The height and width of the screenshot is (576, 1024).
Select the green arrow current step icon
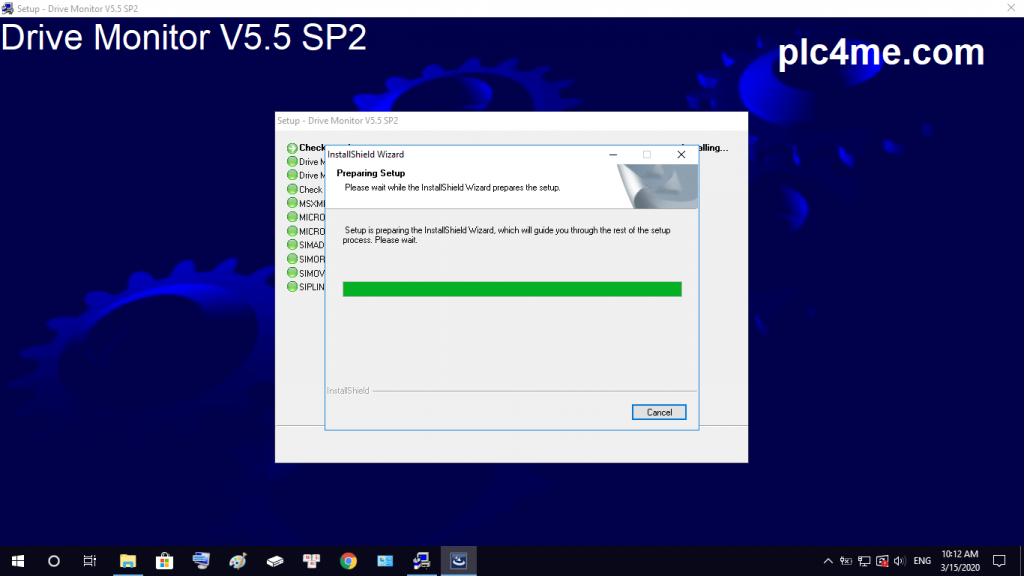tap(292, 148)
